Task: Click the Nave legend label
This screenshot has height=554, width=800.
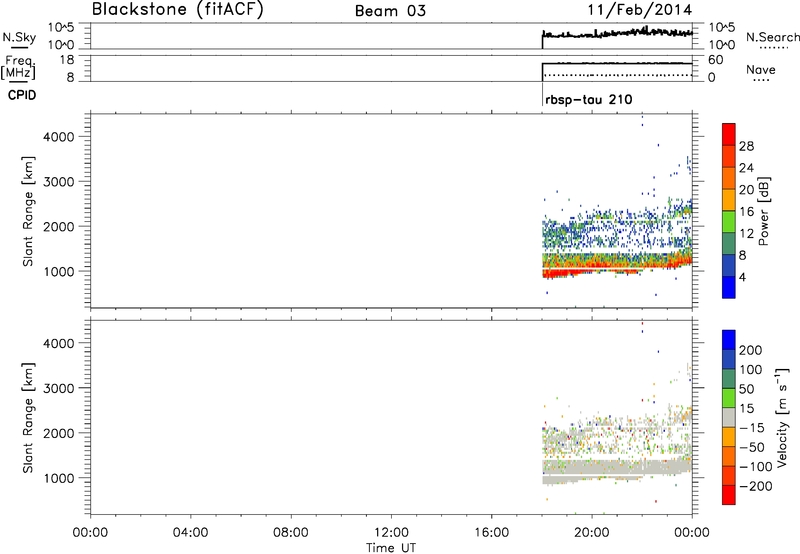Action: coord(761,69)
